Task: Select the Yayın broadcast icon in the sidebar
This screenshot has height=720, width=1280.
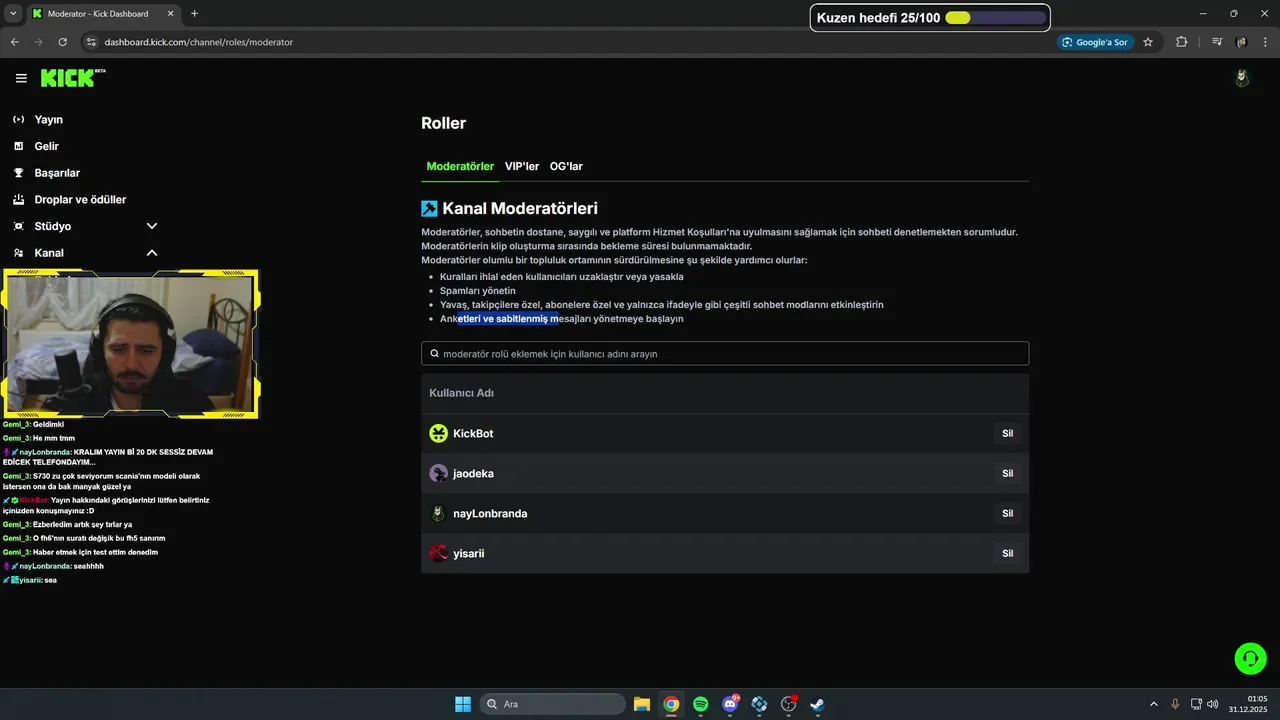Action: tap(18, 119)
